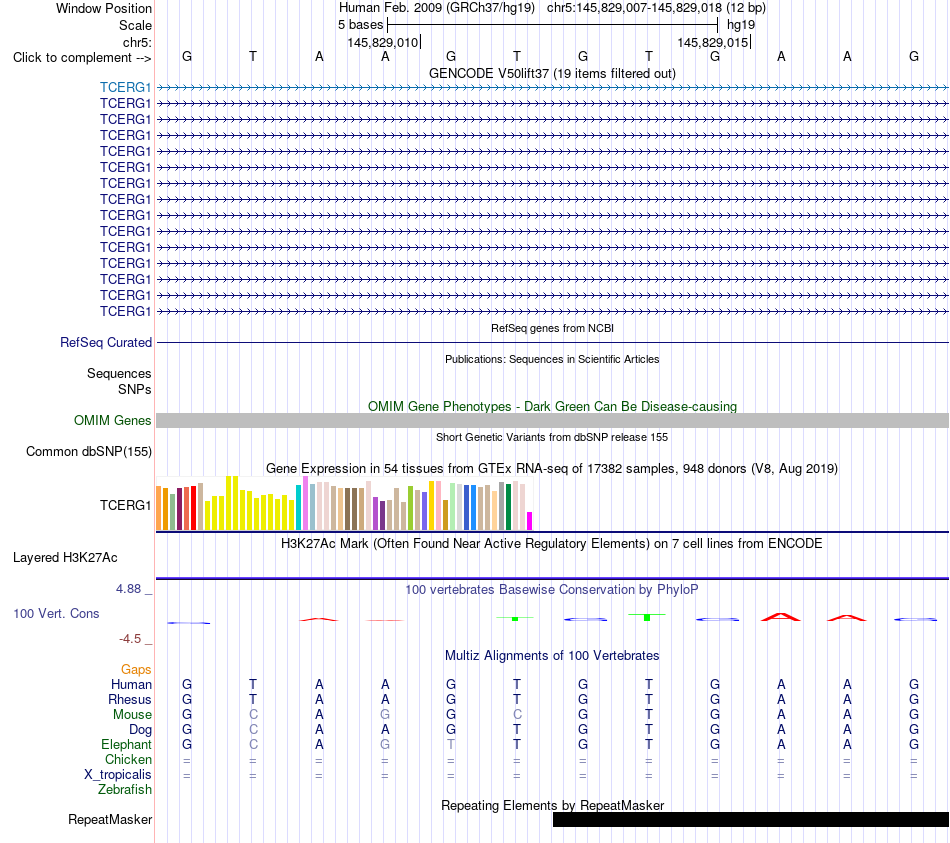Click the gray OMIM Genes bar
The image size is (950, 843).
pyautogui.click(x=552, y=421)
